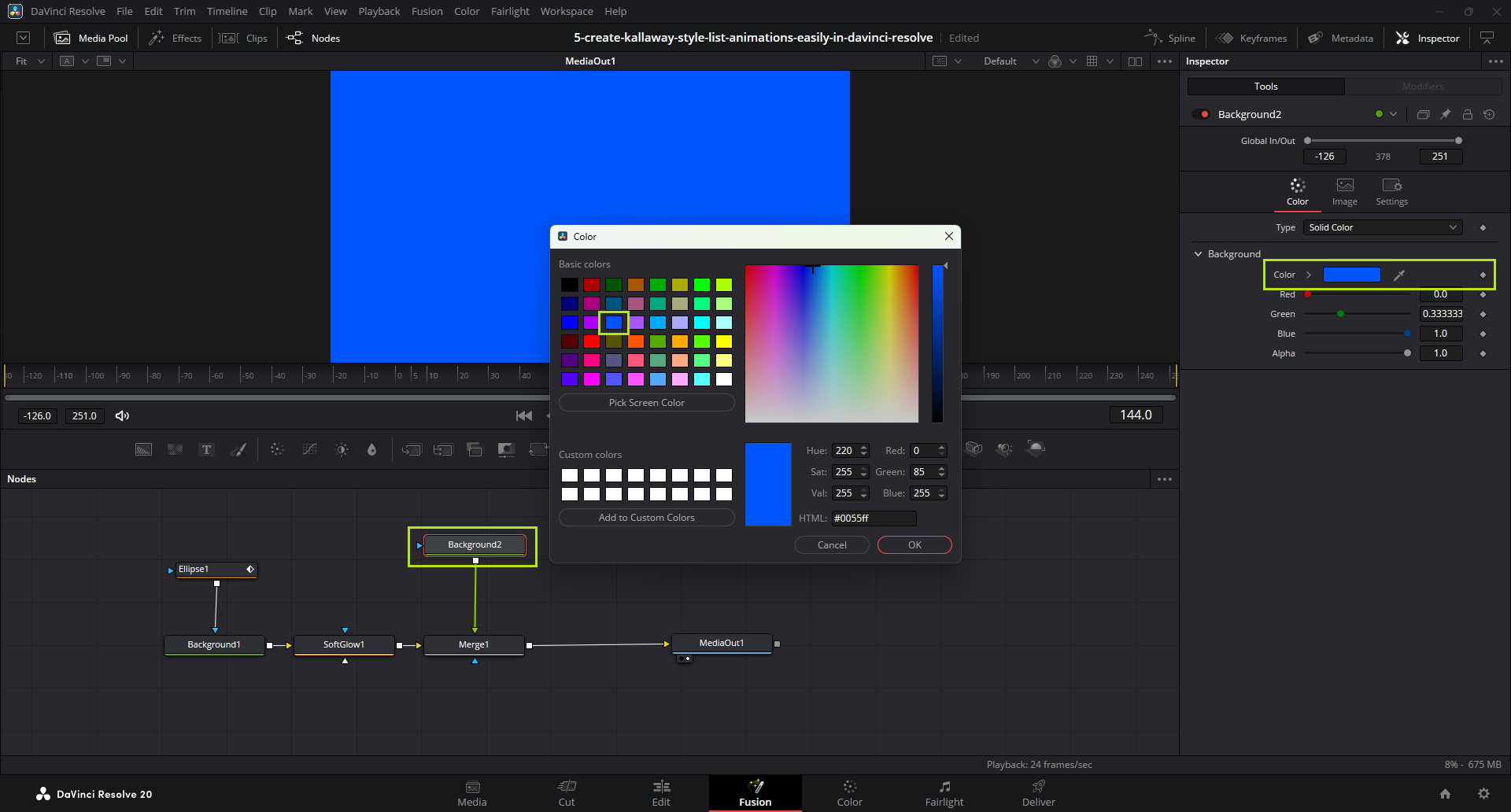The image size is (1511, 812).
Task: Click the Brightness Contrast tool icon
Action: [342, 449]
